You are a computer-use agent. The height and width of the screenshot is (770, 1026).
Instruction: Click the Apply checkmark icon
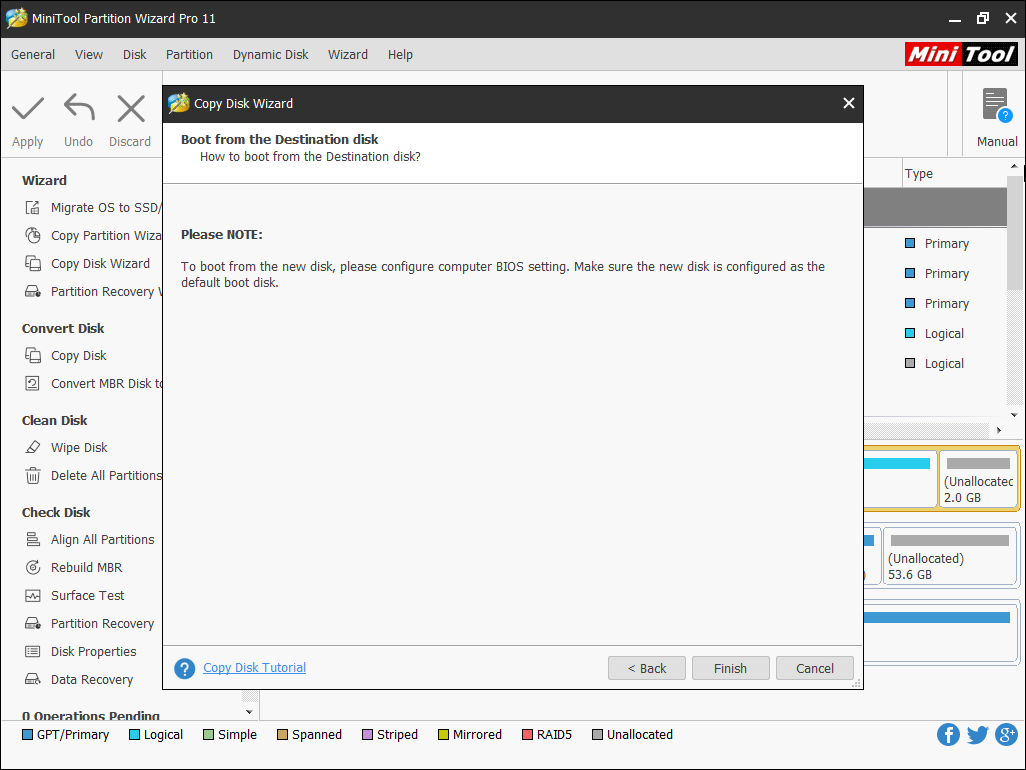pyautogui.click(x=27, y=109)
